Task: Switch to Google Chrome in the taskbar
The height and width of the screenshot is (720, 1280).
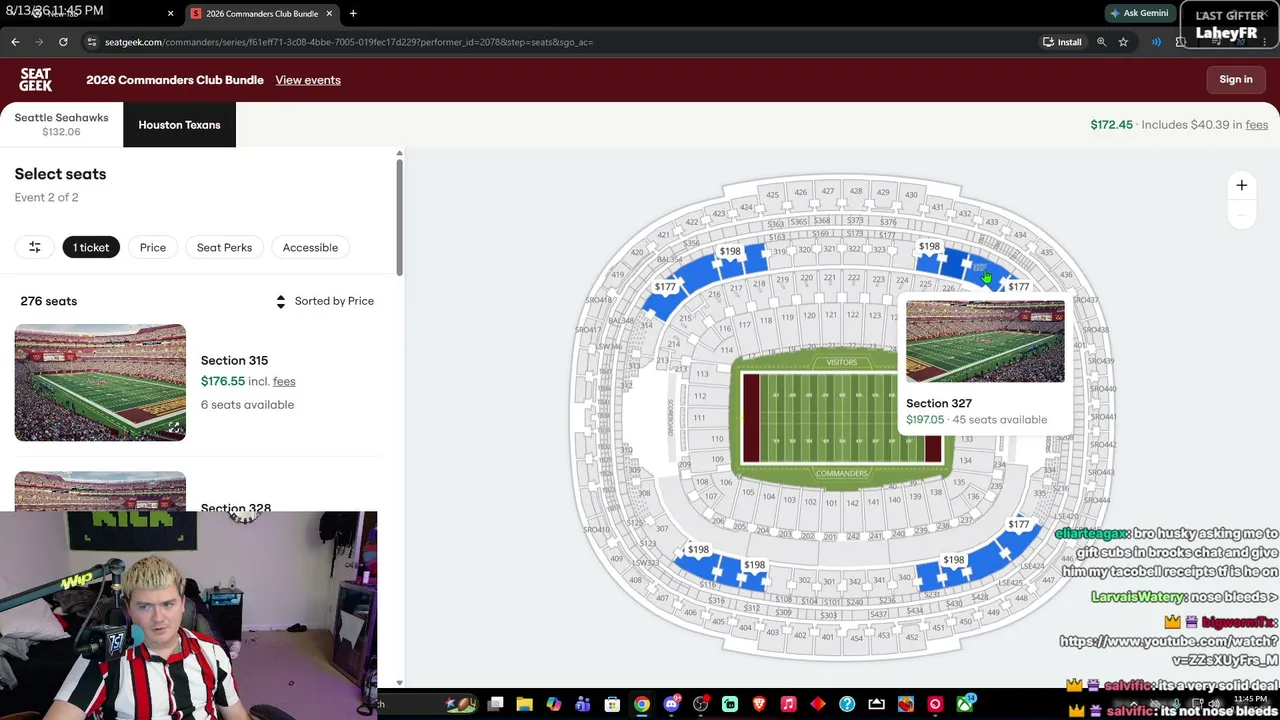Action: pyautogui.click(x=641, y=704)
